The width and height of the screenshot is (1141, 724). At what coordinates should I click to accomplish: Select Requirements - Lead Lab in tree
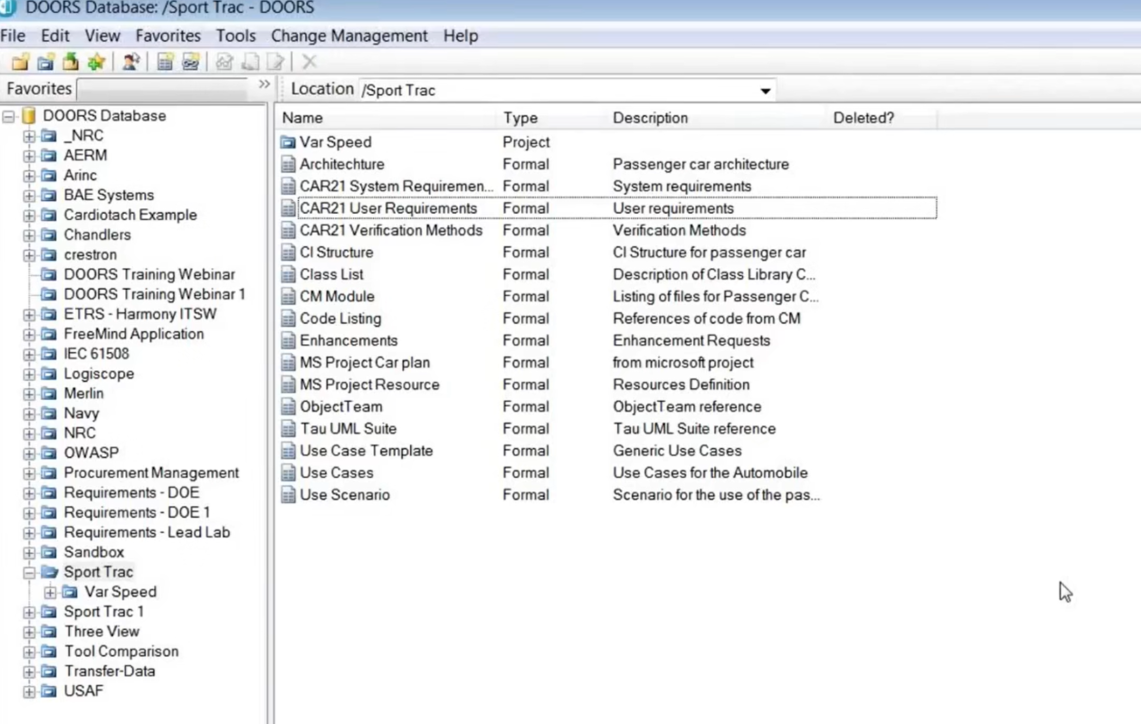tap(147, 533)
